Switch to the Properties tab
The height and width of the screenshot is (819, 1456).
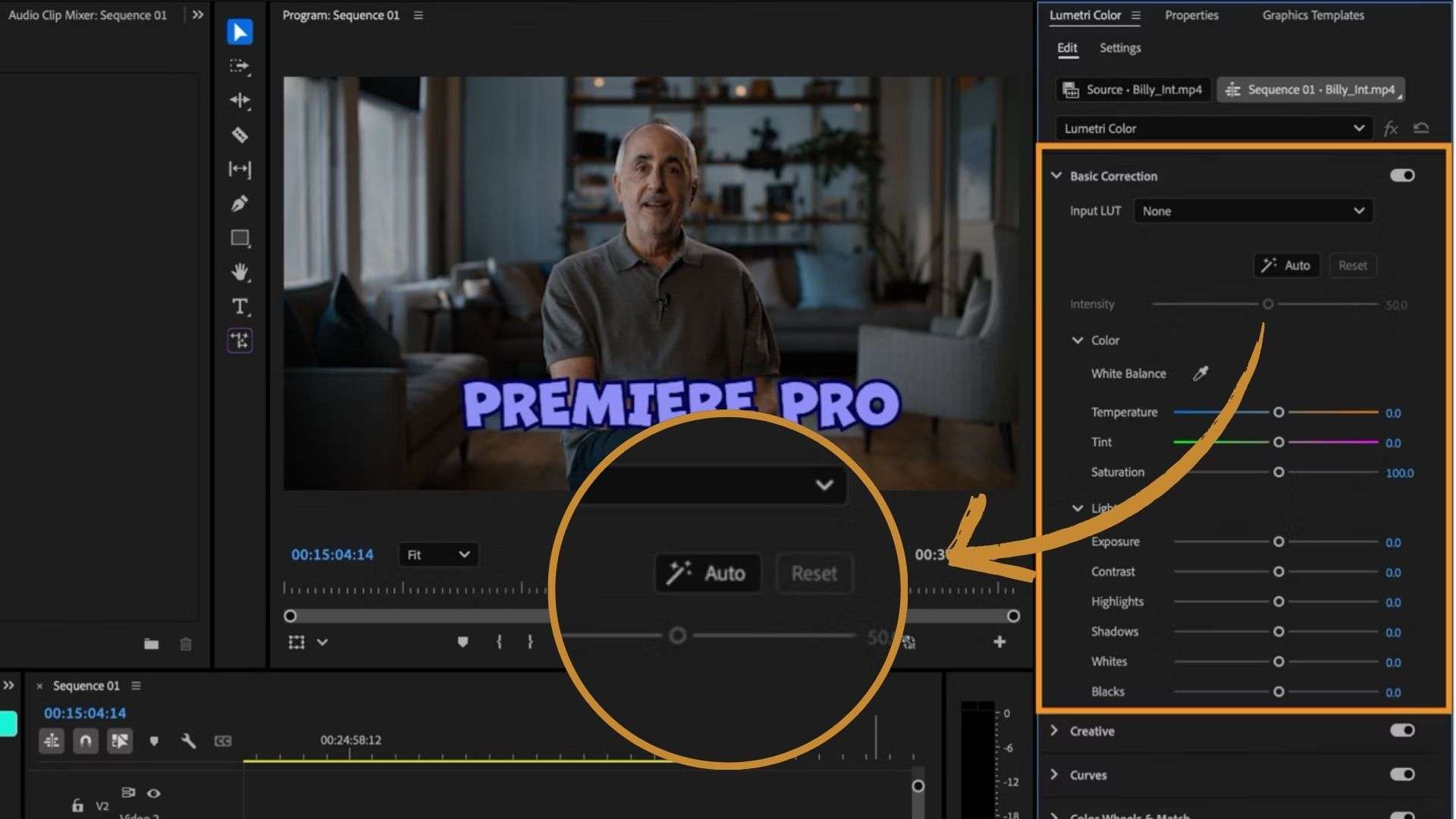pos(1191,15)
